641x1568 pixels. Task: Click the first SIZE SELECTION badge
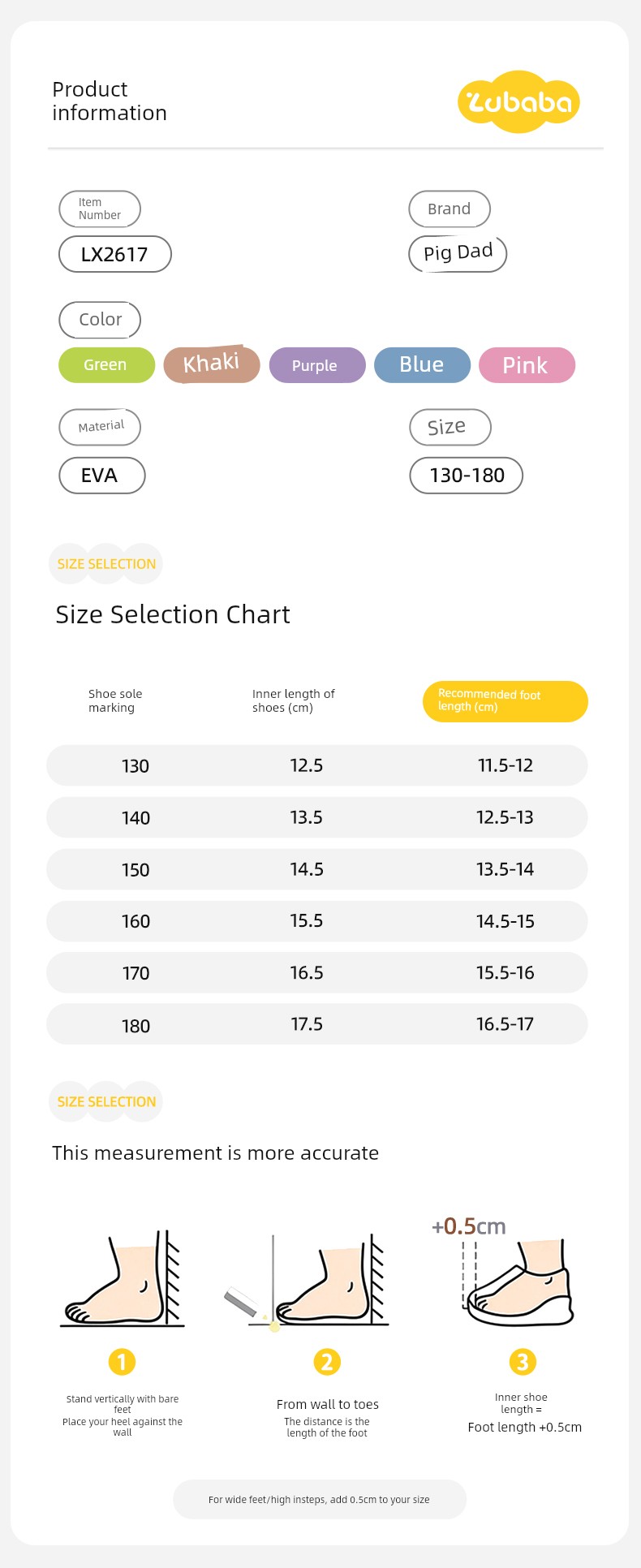point(105,563)
